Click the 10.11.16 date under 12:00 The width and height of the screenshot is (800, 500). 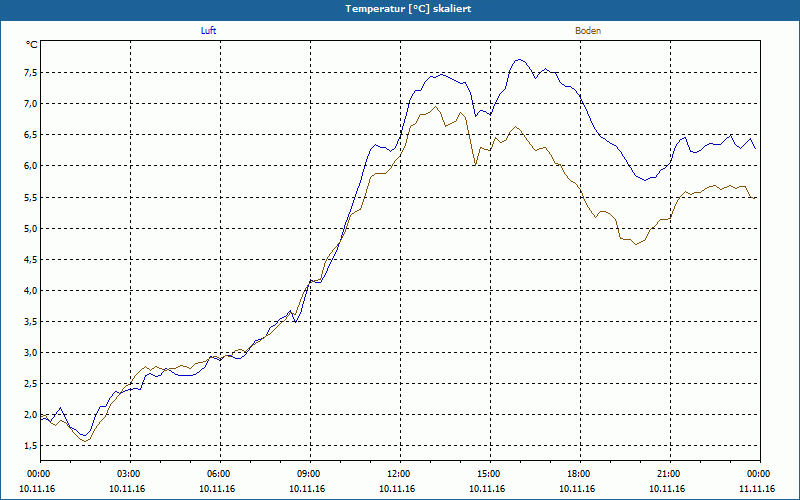(397, 489)
